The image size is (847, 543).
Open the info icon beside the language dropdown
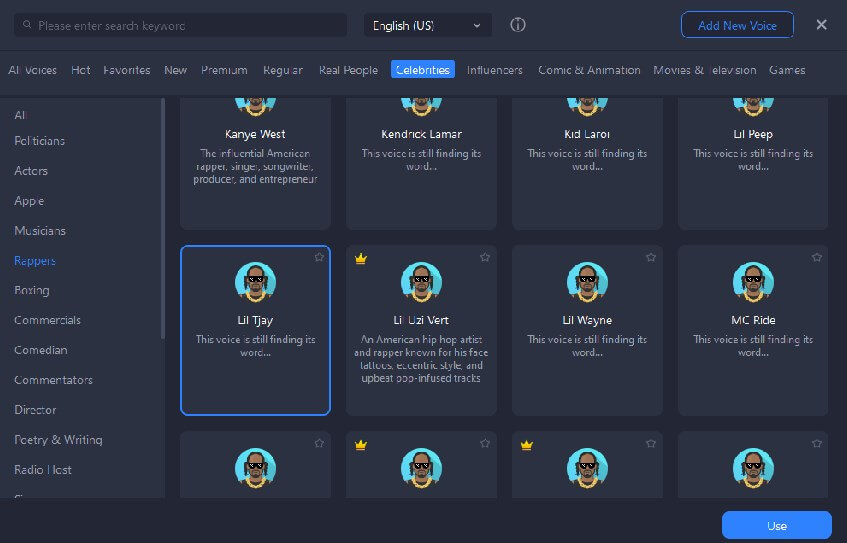click(x=517, y=25)
